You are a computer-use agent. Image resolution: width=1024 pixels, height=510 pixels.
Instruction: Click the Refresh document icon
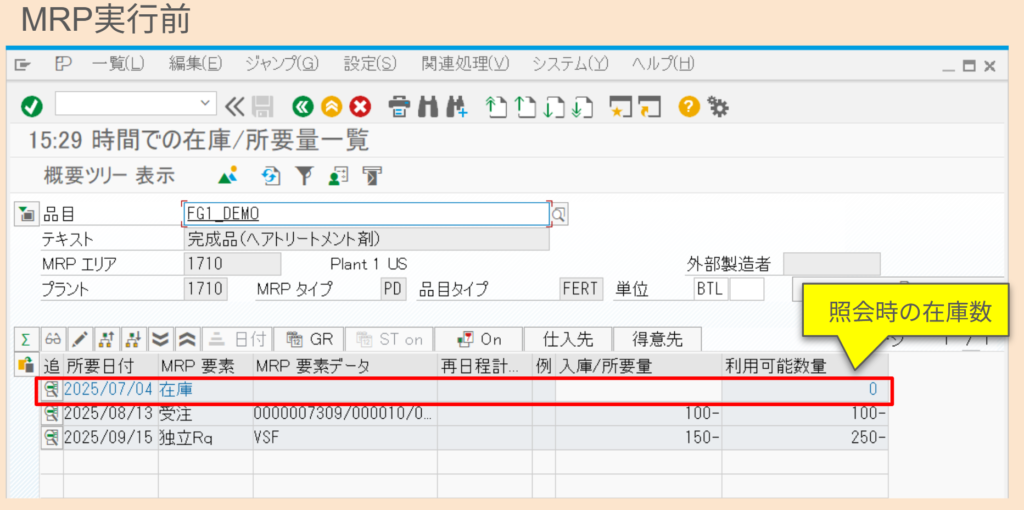(270, 175)
